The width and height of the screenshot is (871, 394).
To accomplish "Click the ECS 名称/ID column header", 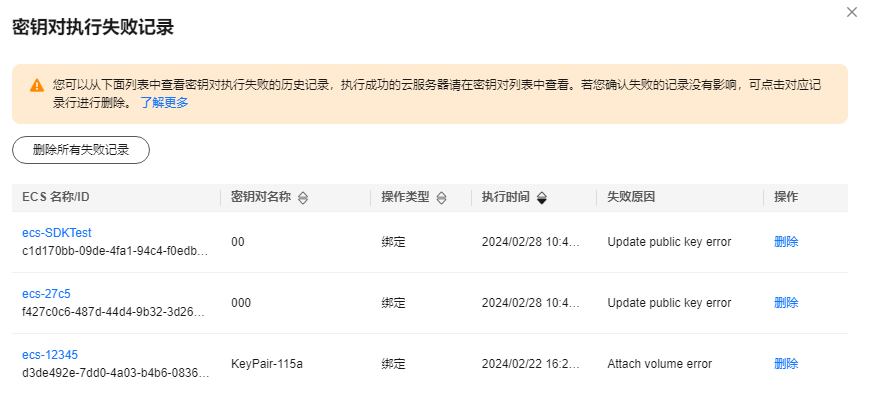I will point(56,197).
